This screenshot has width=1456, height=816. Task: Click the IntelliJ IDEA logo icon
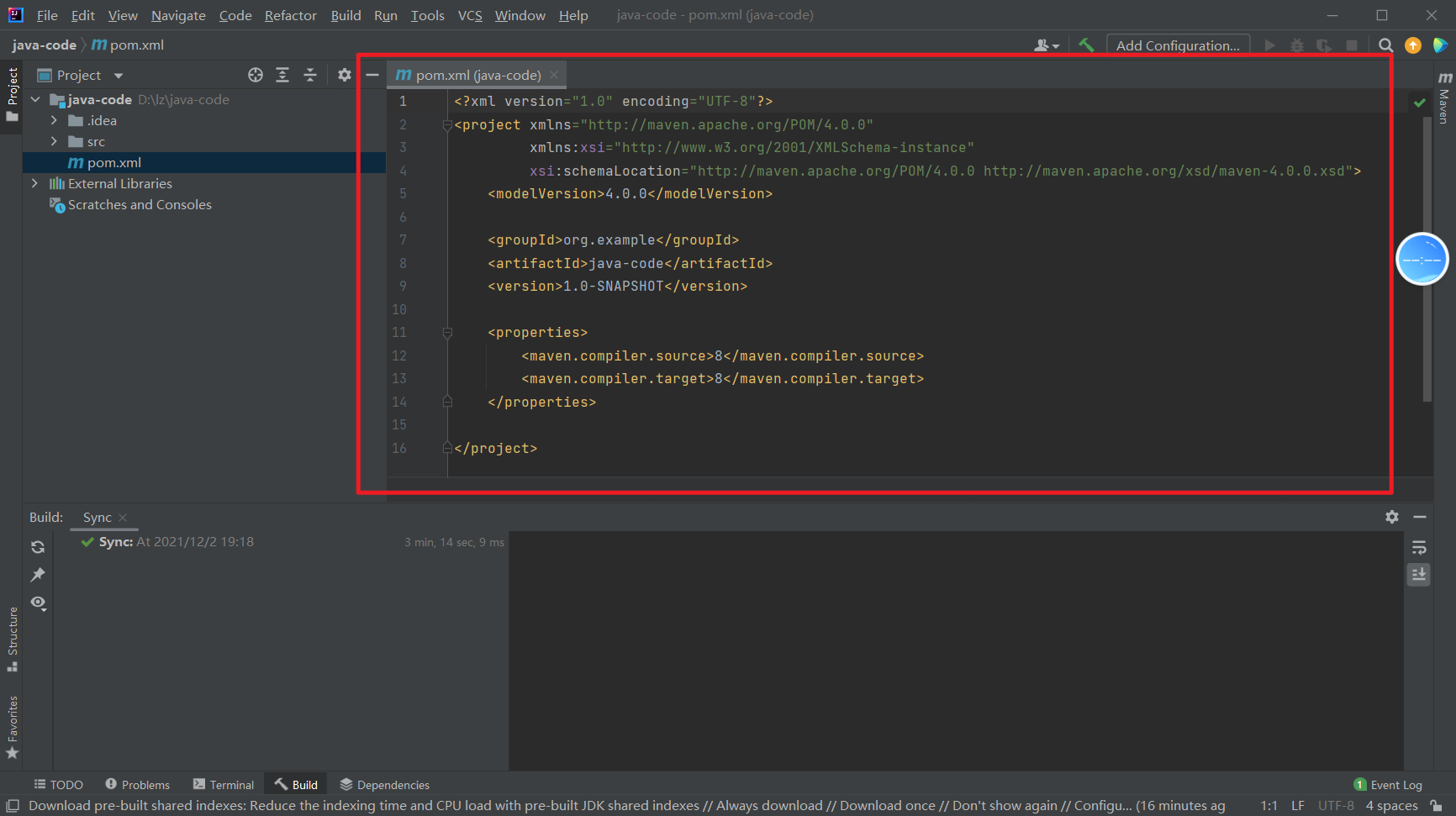pyautogui.click(x=16, y=15)
